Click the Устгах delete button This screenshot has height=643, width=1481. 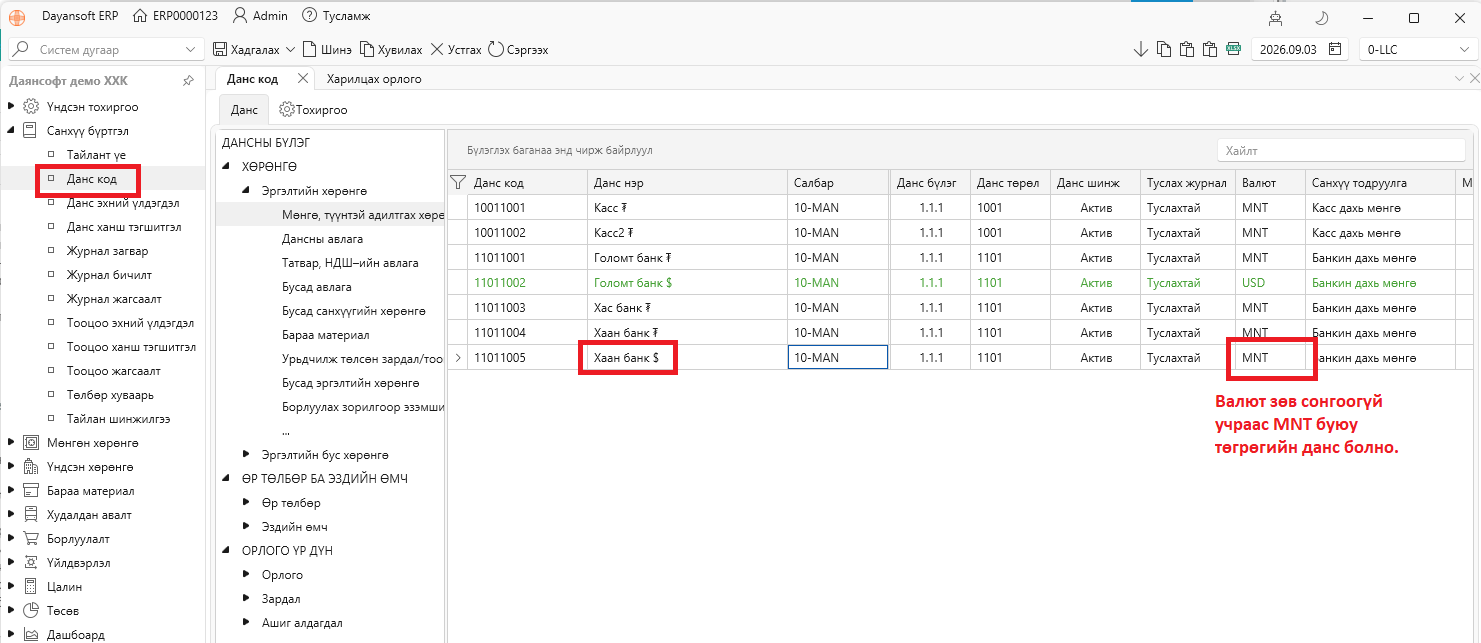pos(456,49)
